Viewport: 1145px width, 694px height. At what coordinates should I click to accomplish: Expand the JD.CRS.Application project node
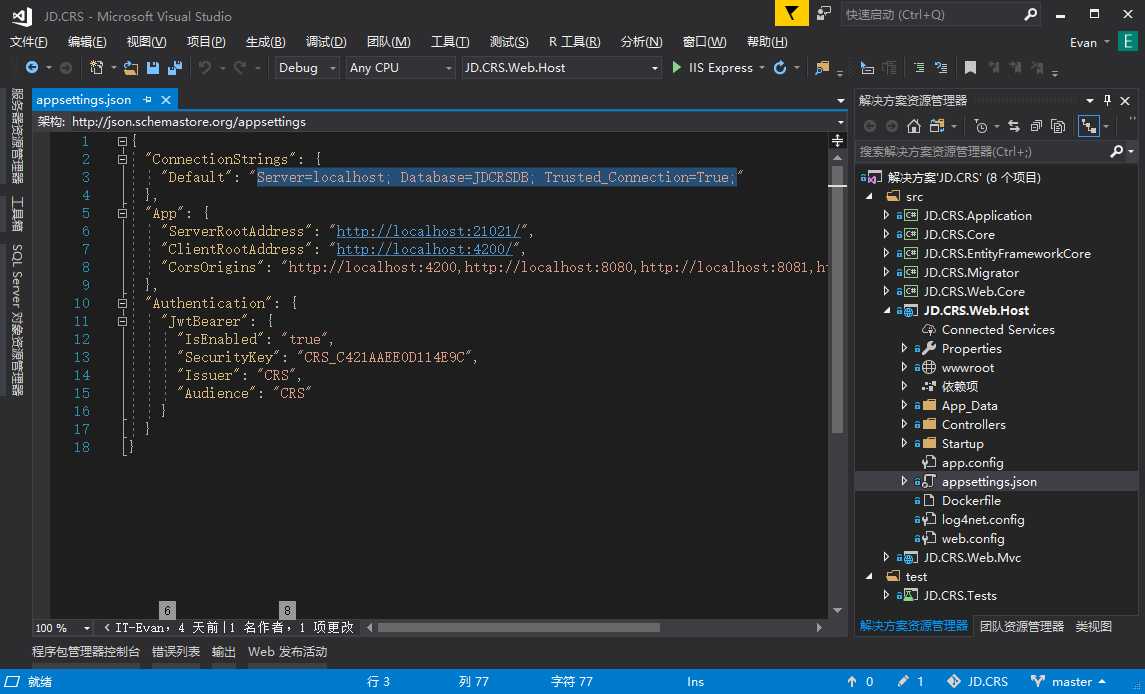pos(886,215)
